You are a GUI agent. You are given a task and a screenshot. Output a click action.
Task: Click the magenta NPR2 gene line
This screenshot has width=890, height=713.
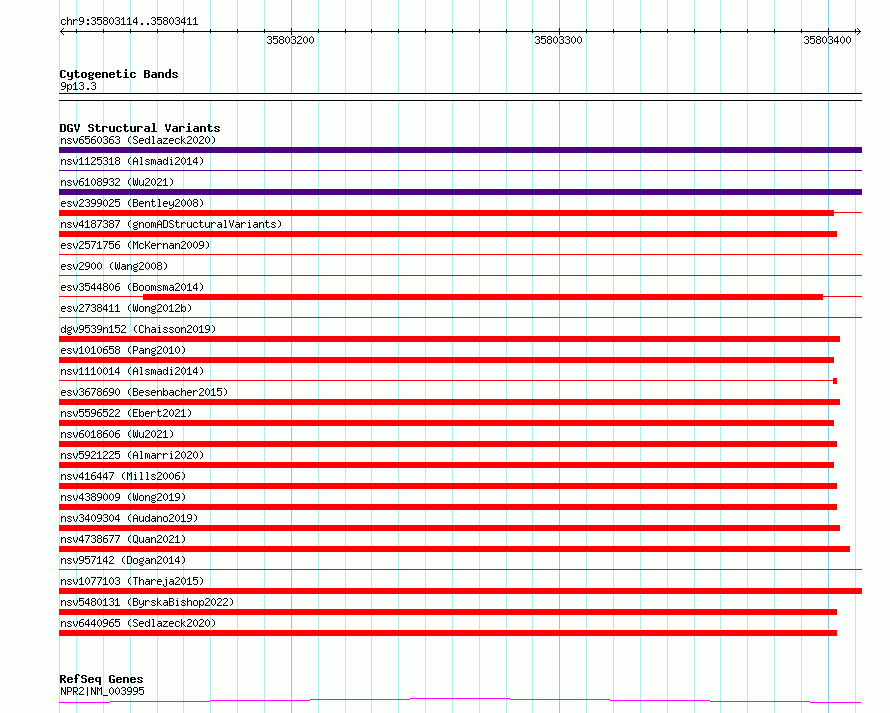[460, 701]
